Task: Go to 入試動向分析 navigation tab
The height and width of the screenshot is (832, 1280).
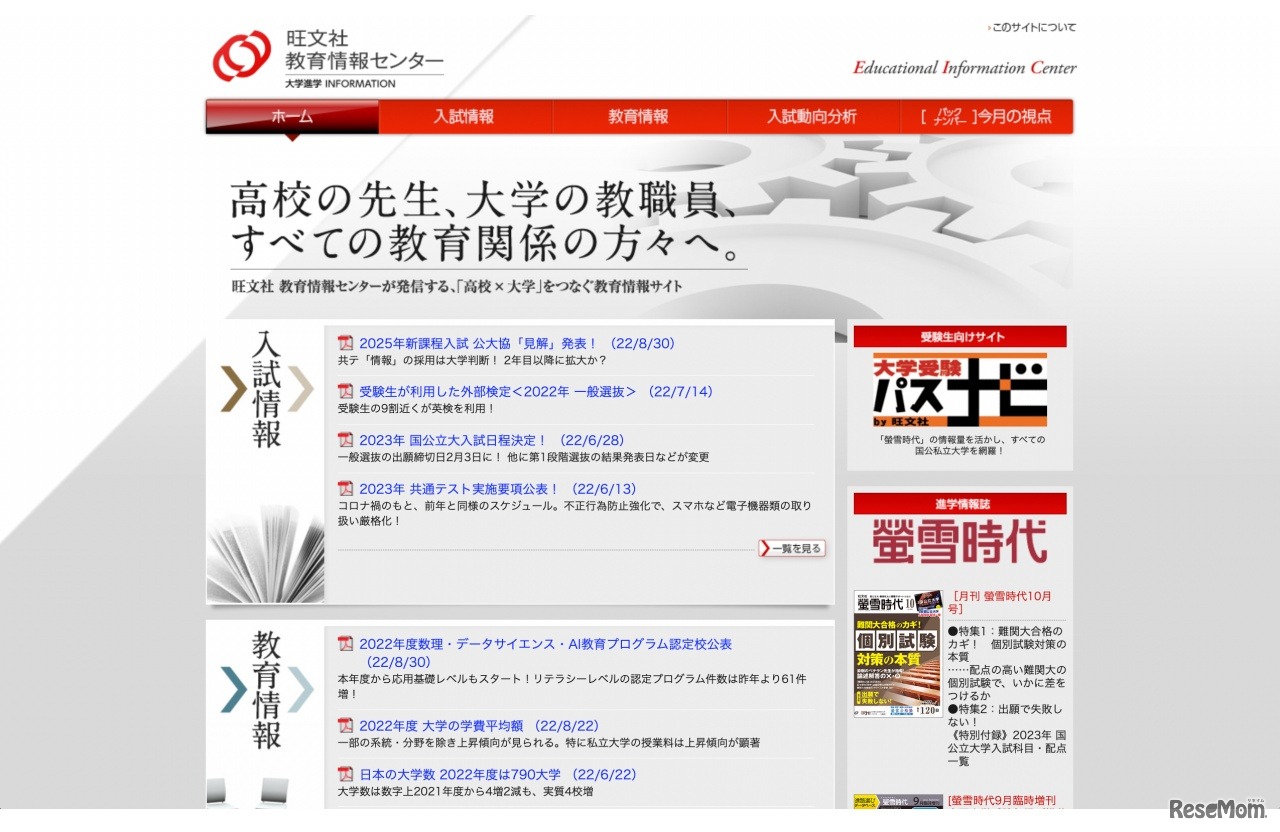Action: [x=813, y=117]
